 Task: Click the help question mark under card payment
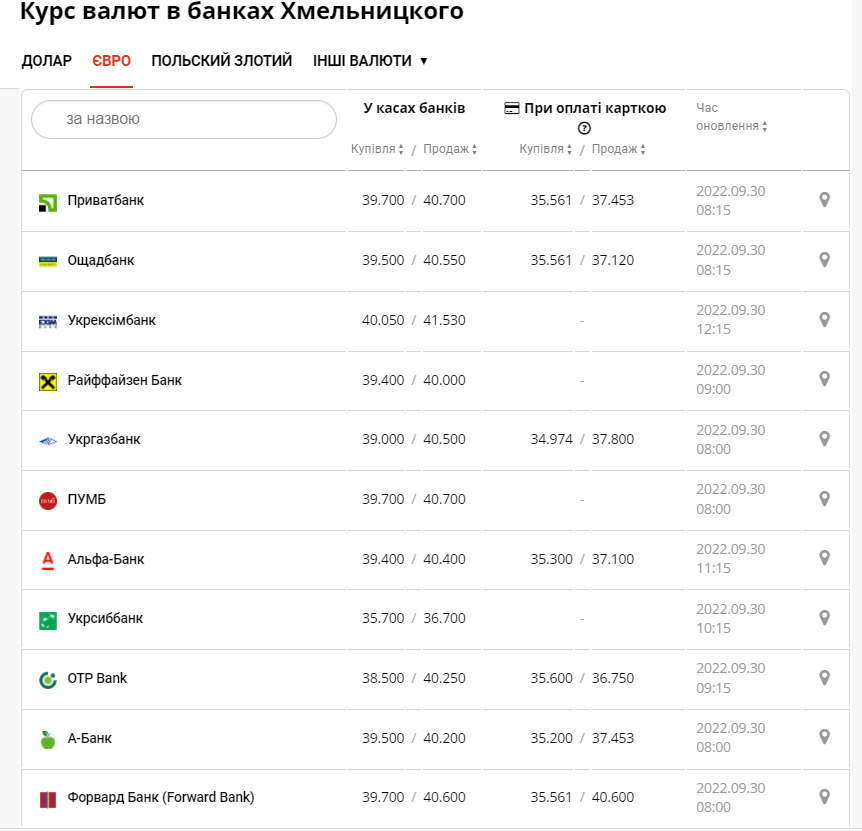(x=585, y=128)
